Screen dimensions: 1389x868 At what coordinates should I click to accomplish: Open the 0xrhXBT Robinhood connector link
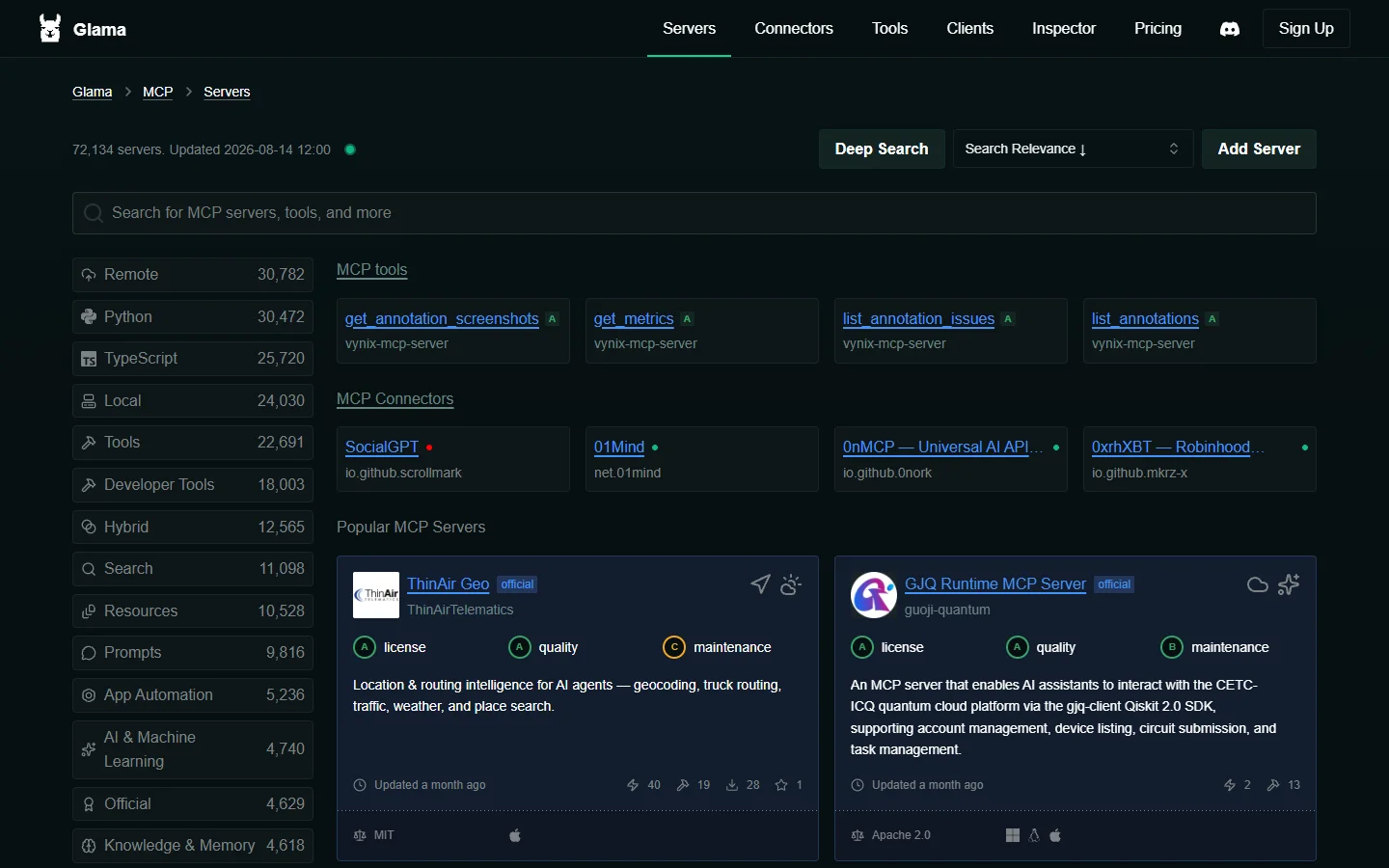point(1178,448)
